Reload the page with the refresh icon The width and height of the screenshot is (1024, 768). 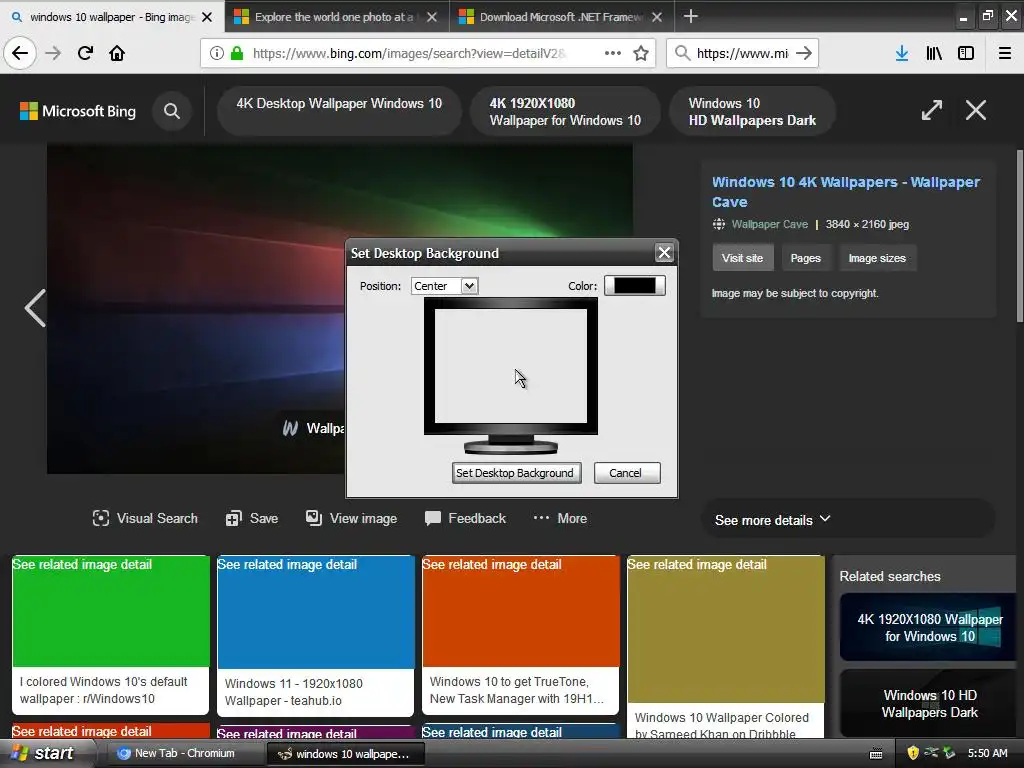85,53
